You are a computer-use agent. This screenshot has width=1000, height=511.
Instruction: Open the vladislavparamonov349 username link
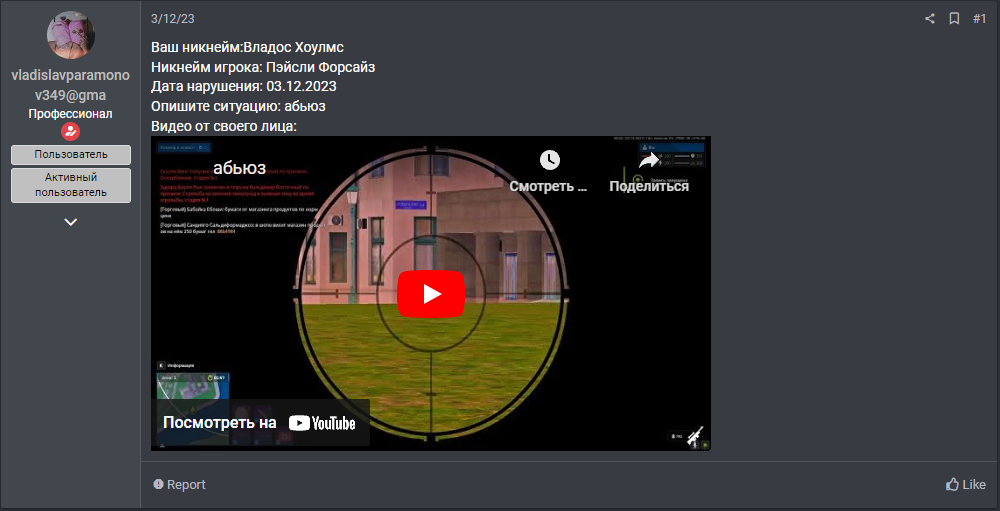coord(70,85)
